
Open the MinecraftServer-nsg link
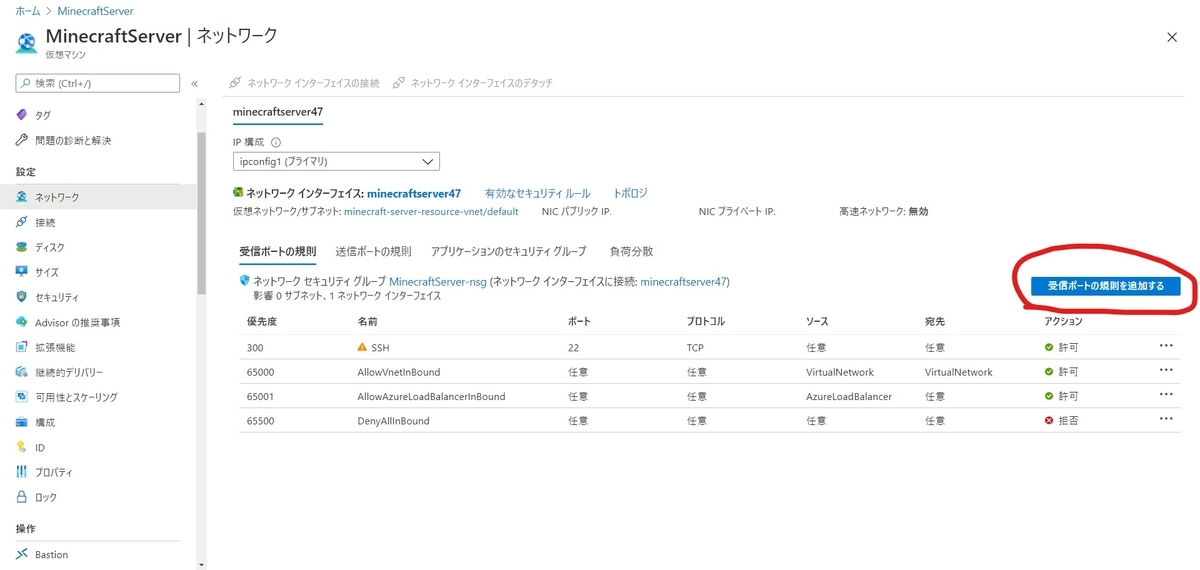(437, 282)
